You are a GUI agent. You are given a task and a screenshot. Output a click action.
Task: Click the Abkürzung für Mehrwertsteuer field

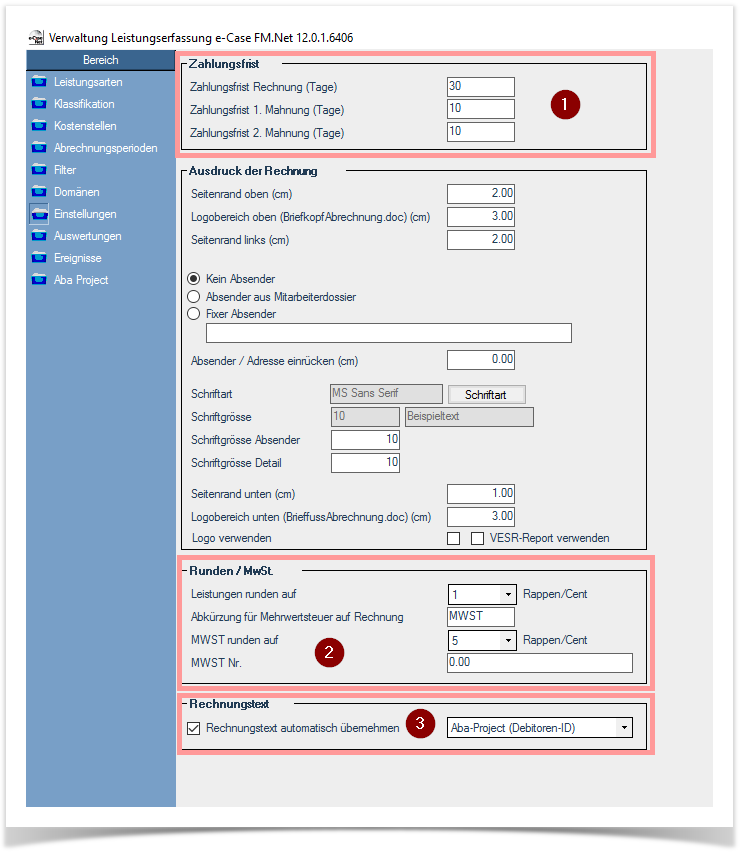[481, 616]
